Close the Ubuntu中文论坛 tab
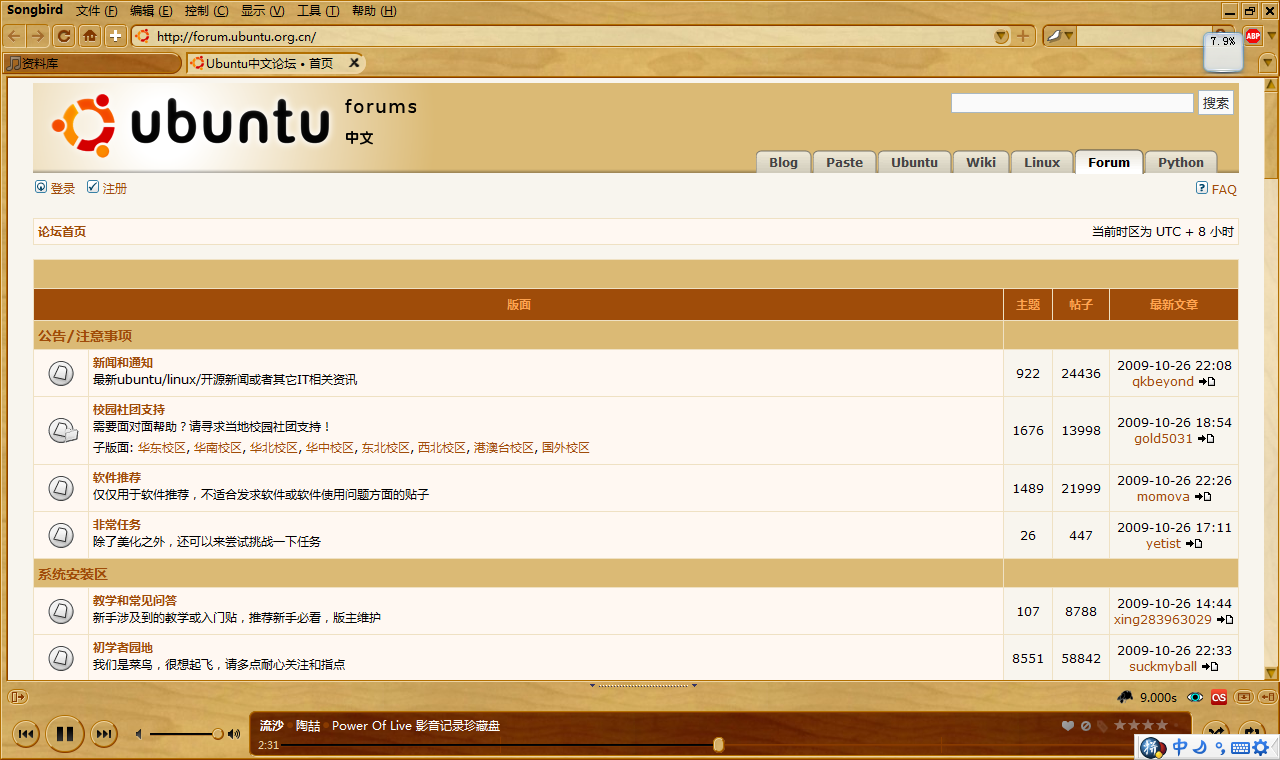This screenshot has width=1280, height=760. [354, 63]
